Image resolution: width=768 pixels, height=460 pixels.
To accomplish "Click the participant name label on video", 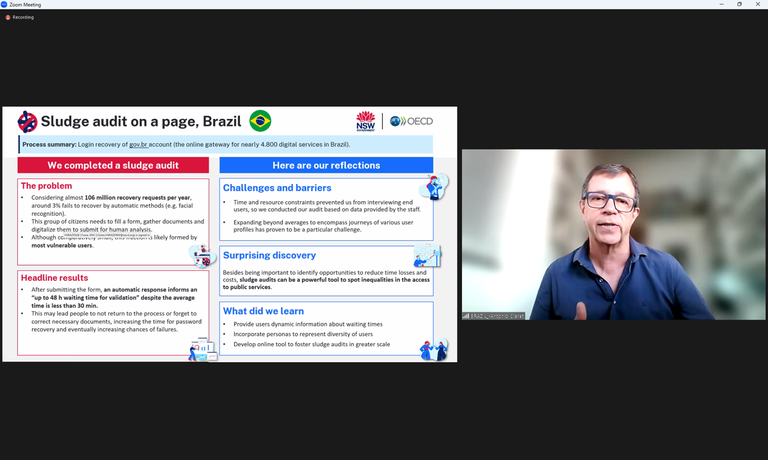I will (497, 316).
